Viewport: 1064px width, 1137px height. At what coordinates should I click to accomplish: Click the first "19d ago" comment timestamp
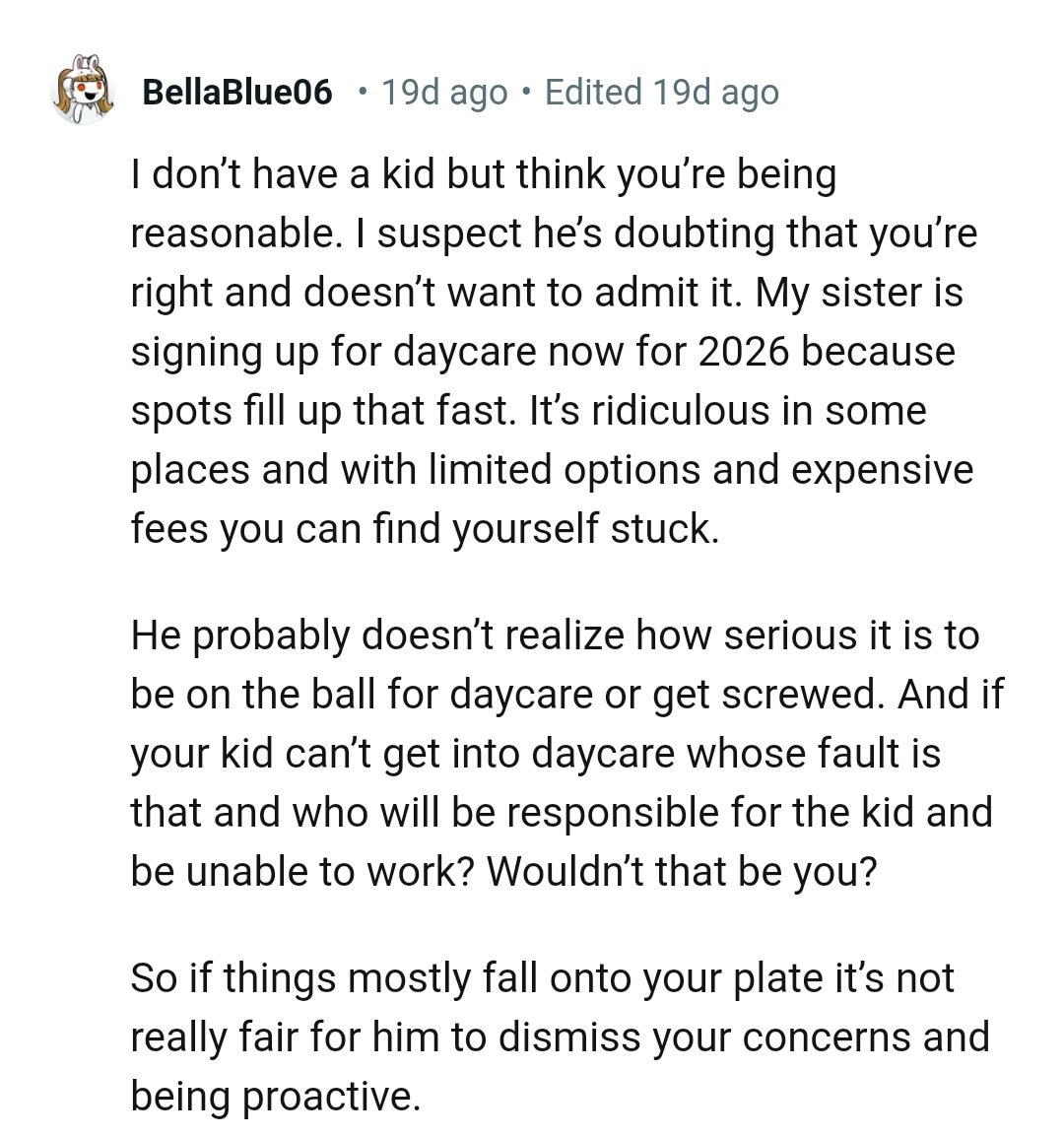[x=444, y=93]
